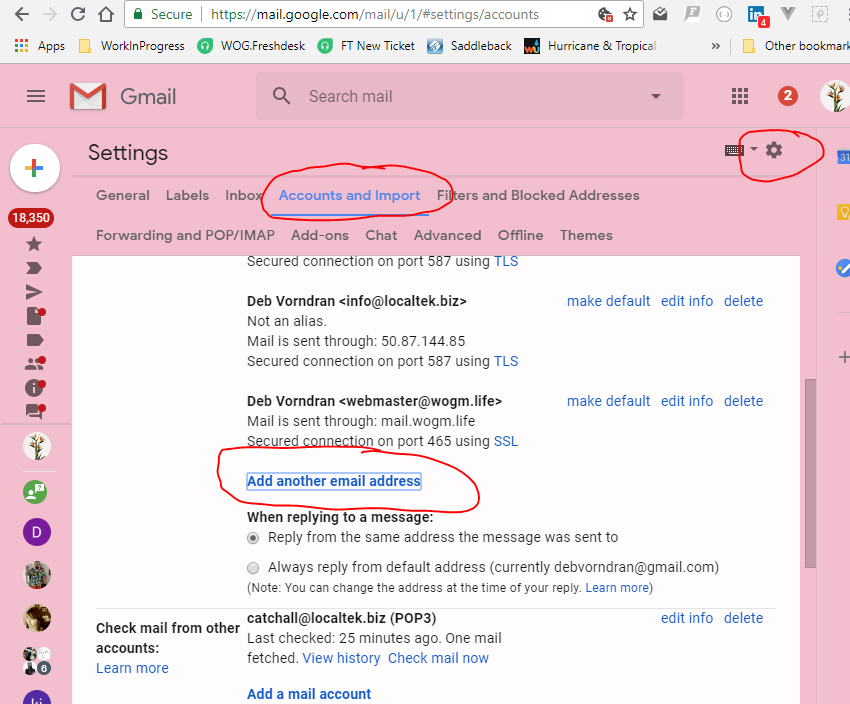Open Important mail in sidebar
Viewport: 850px width, 704px height.
[34, 268]
